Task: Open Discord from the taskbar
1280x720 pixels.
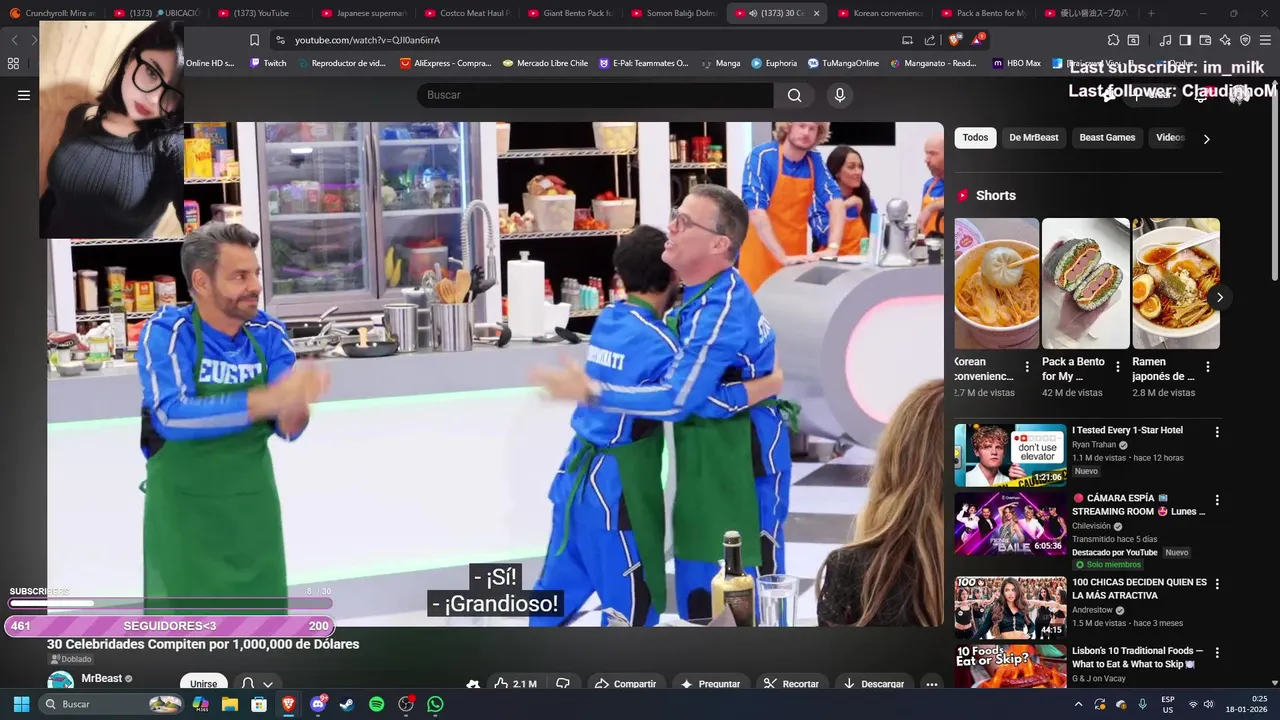Action: pyautogui.click(x=318, y=704)
